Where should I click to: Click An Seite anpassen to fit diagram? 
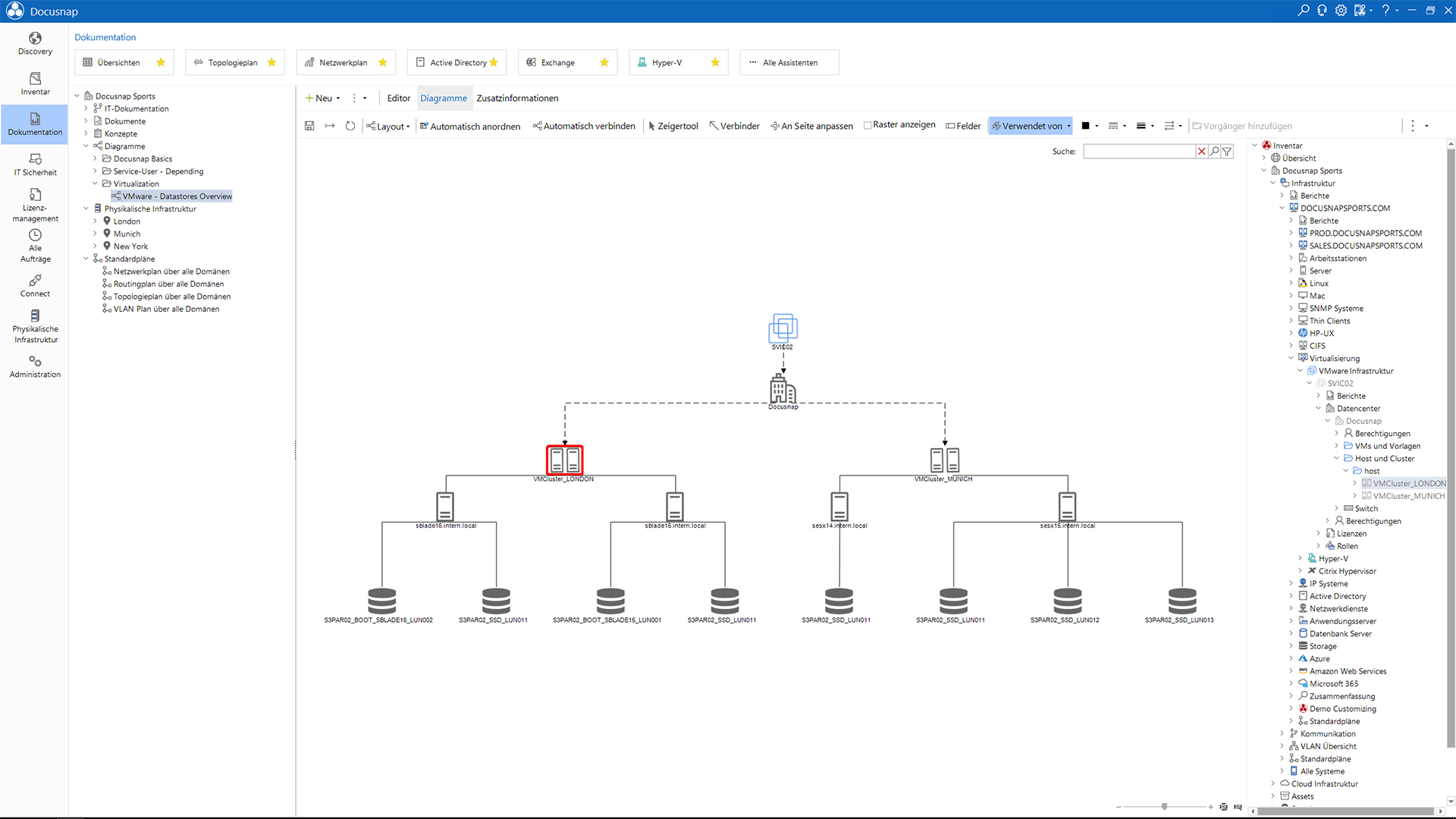click(x=811, y=126)
